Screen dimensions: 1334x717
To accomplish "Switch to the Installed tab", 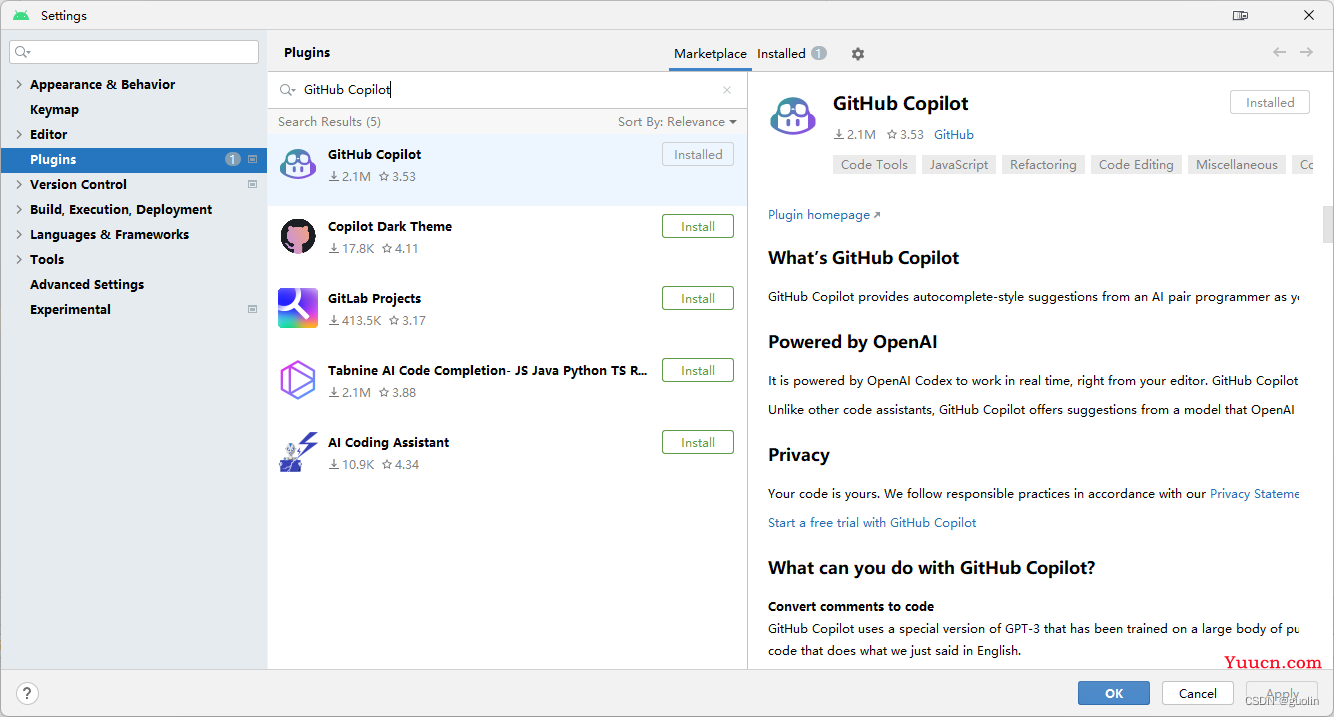I will (x=791, y=54).
